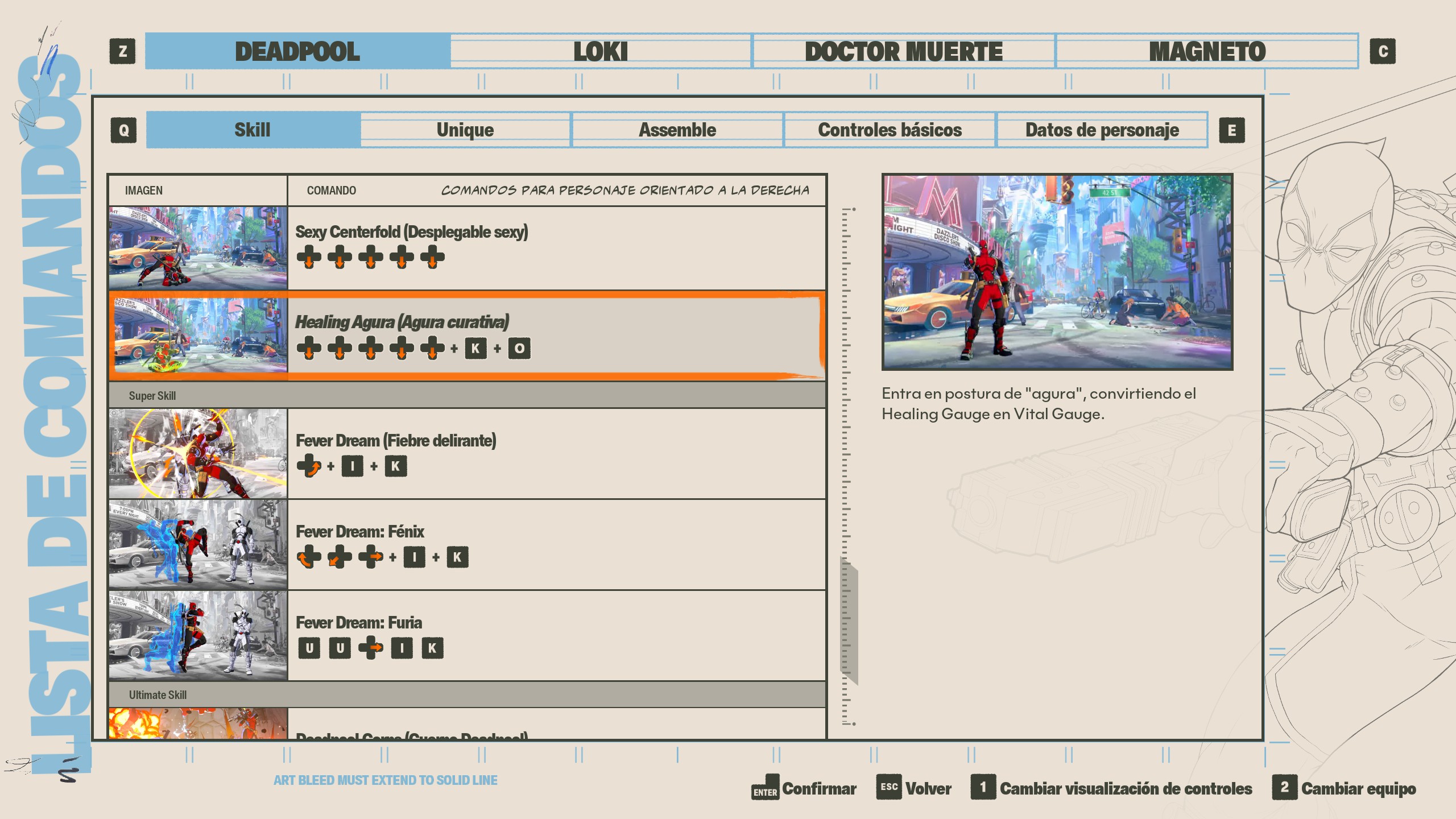This screenshot has height=819, width=1456.
Task: Switch to the LOKI character tab
Action: pyautogui.click(x=601, y=51)
